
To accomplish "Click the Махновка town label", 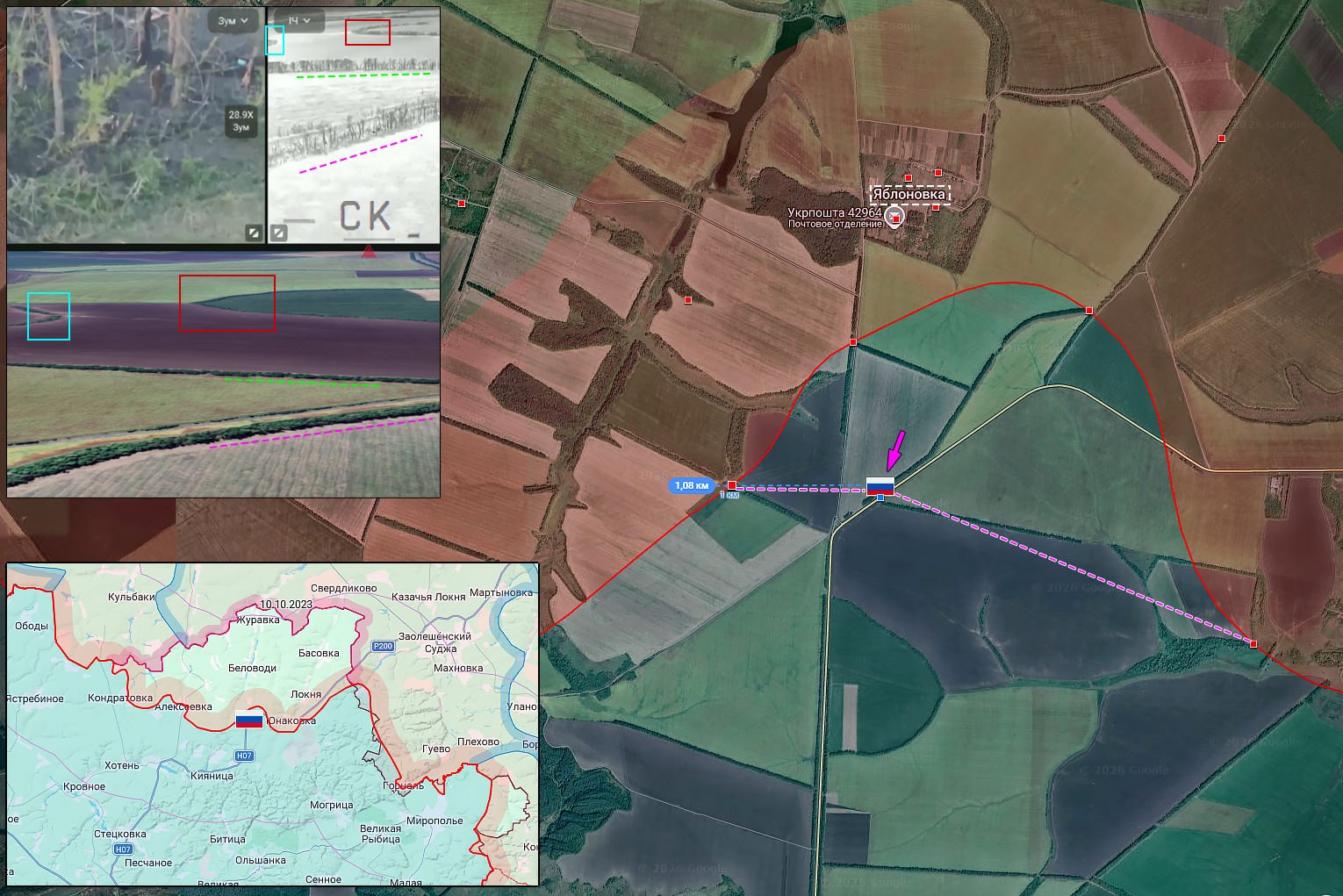I will click(x=458, y=668).
